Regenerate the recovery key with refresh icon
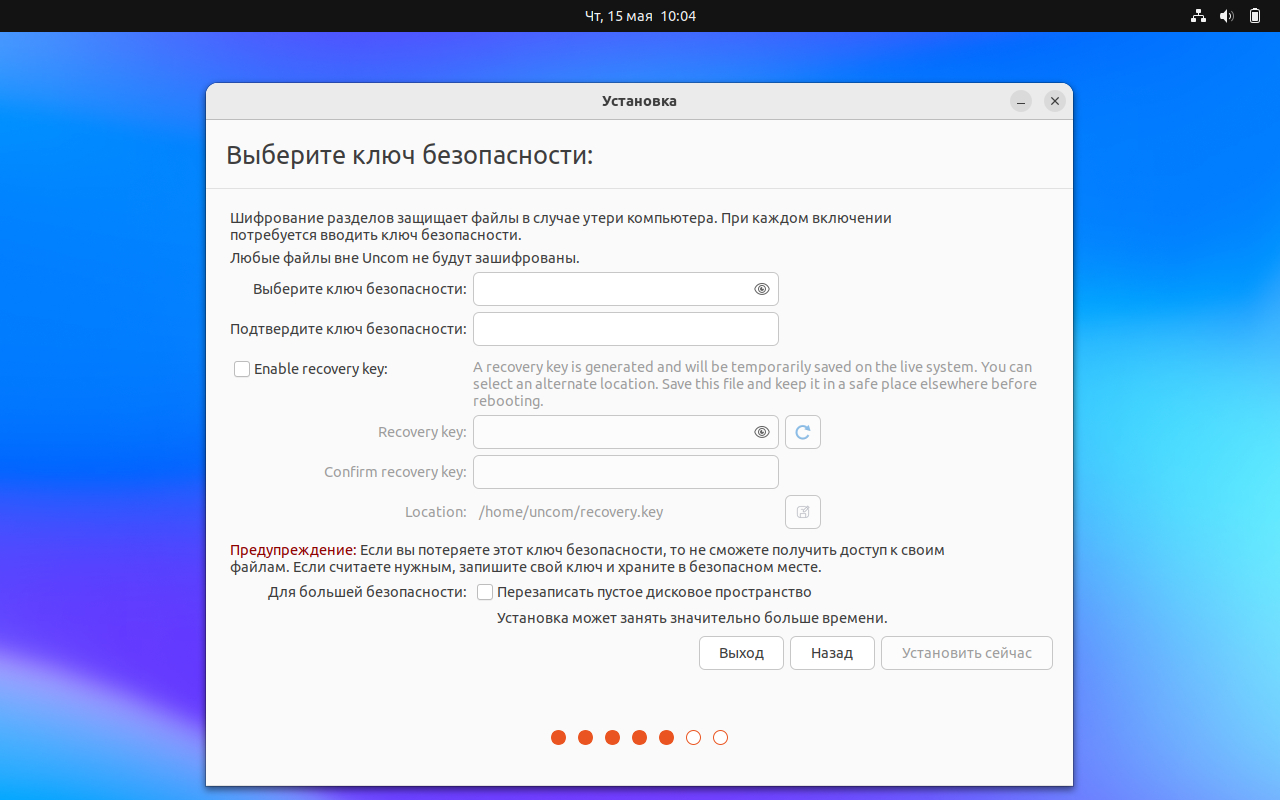1280x800 pixels. point(803,432)
